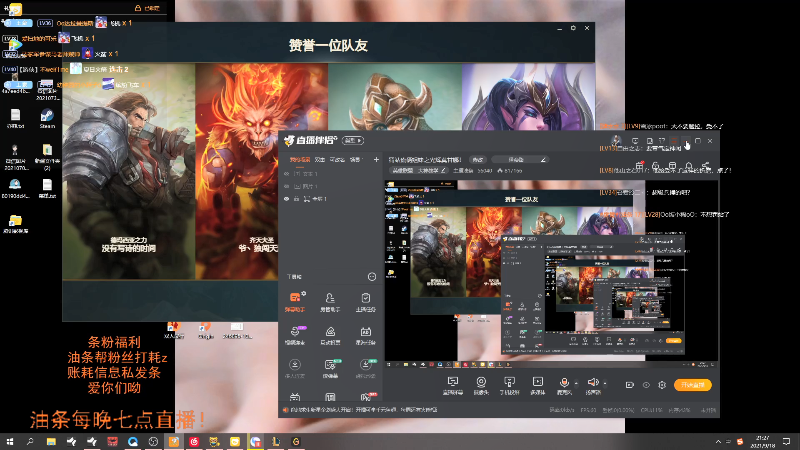Open the help question-mark icon in the title bar

click(x=662, y=141)
